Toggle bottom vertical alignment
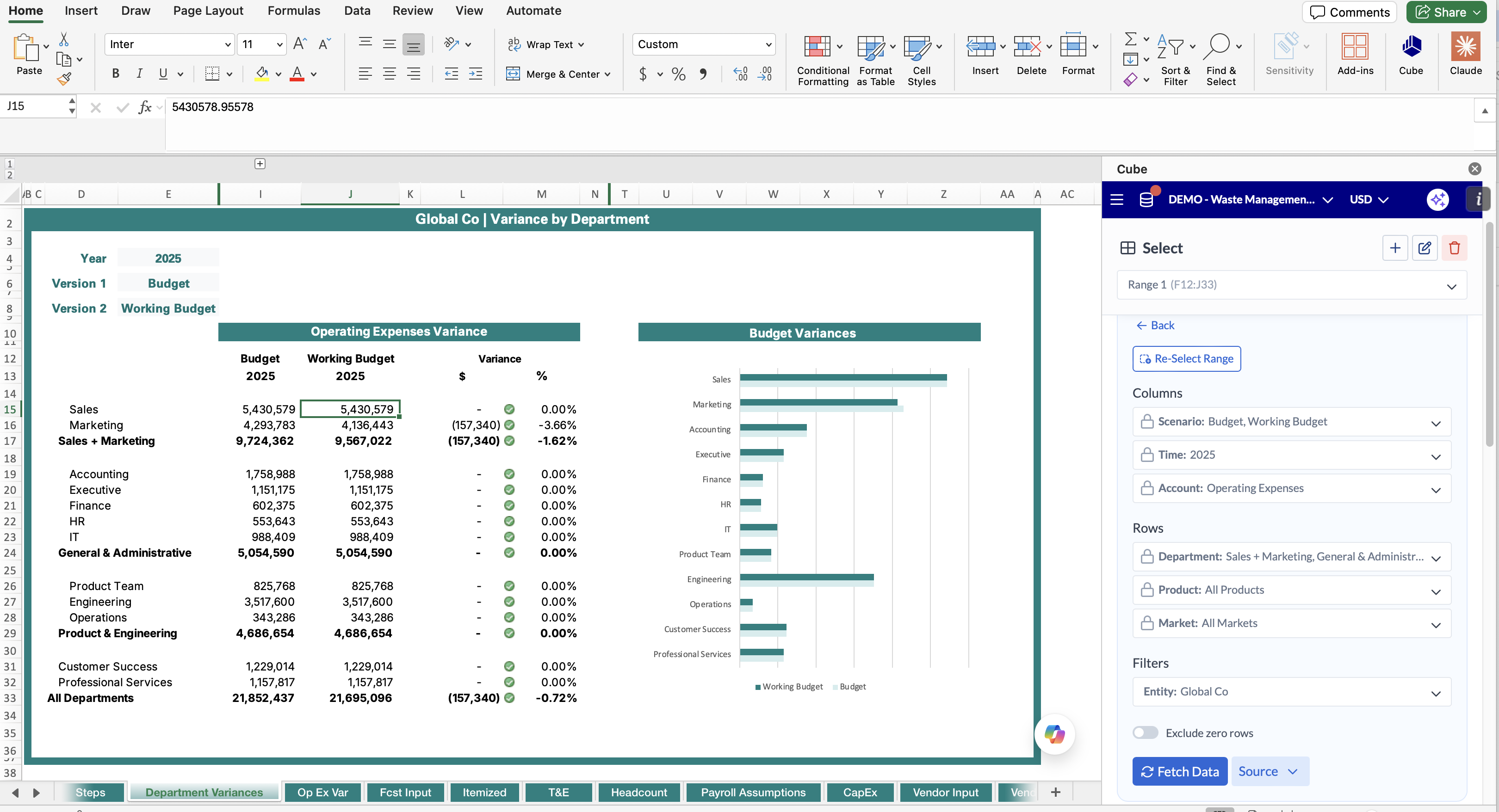This screenshot has height=812, width=1499. (414, 44)
